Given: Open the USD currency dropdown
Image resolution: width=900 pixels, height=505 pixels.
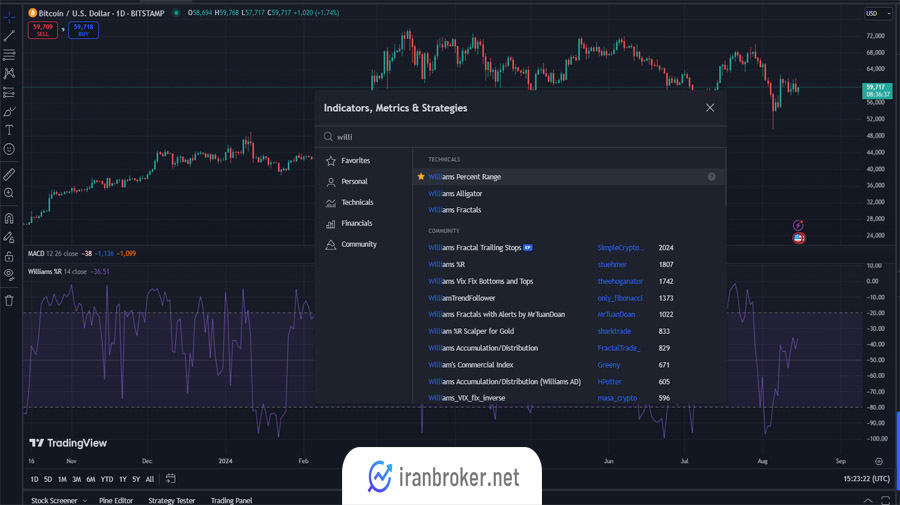Looking at the screenshot, I should [x=878, y=13].
